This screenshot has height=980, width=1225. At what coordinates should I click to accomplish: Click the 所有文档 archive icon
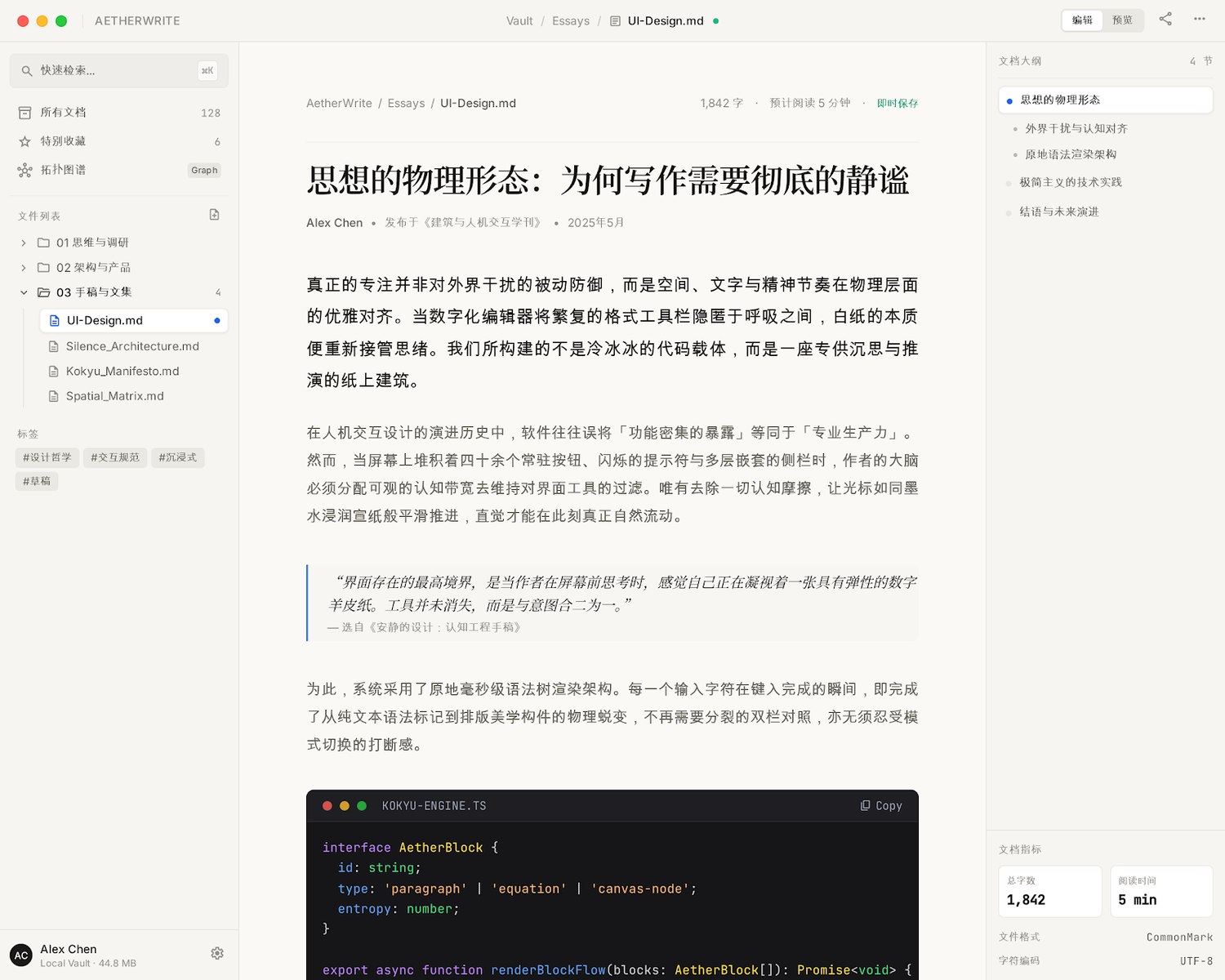pos(25,113)
